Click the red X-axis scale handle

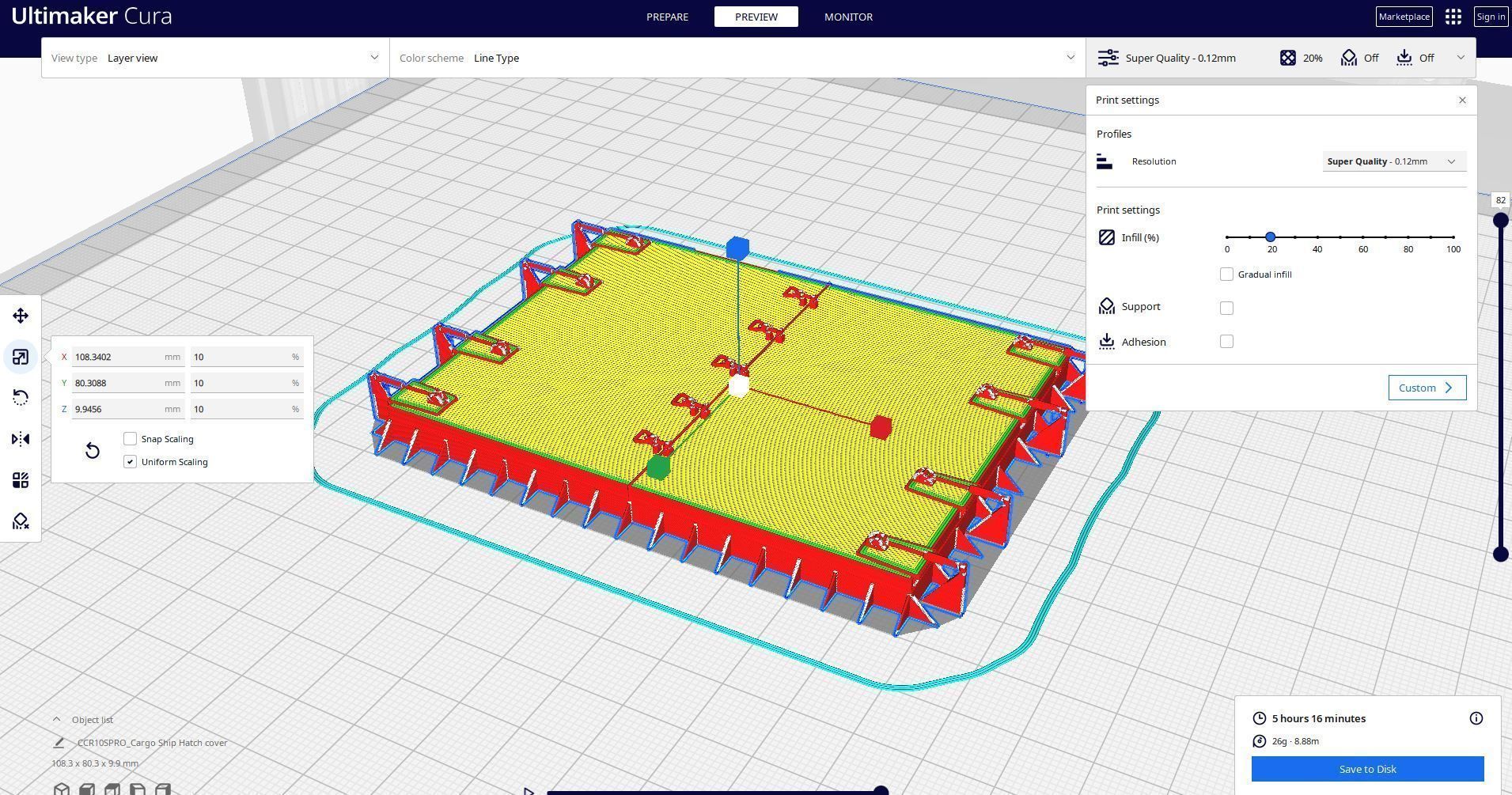click(x=881, y=427)
